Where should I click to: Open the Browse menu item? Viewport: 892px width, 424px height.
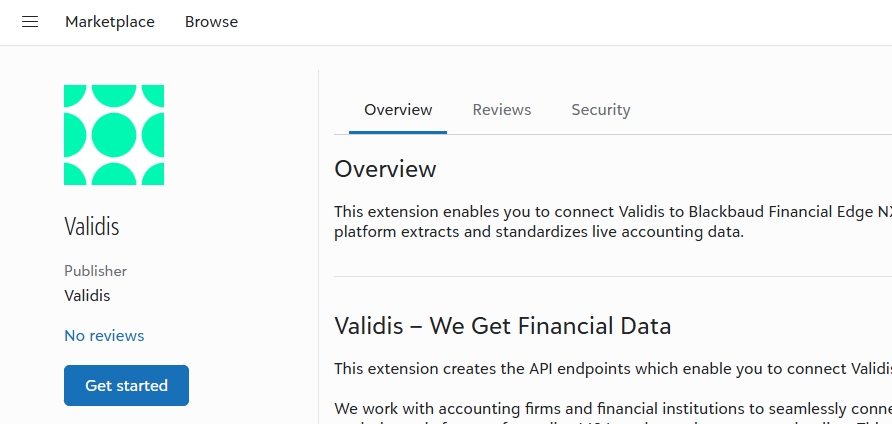[211, 22]
